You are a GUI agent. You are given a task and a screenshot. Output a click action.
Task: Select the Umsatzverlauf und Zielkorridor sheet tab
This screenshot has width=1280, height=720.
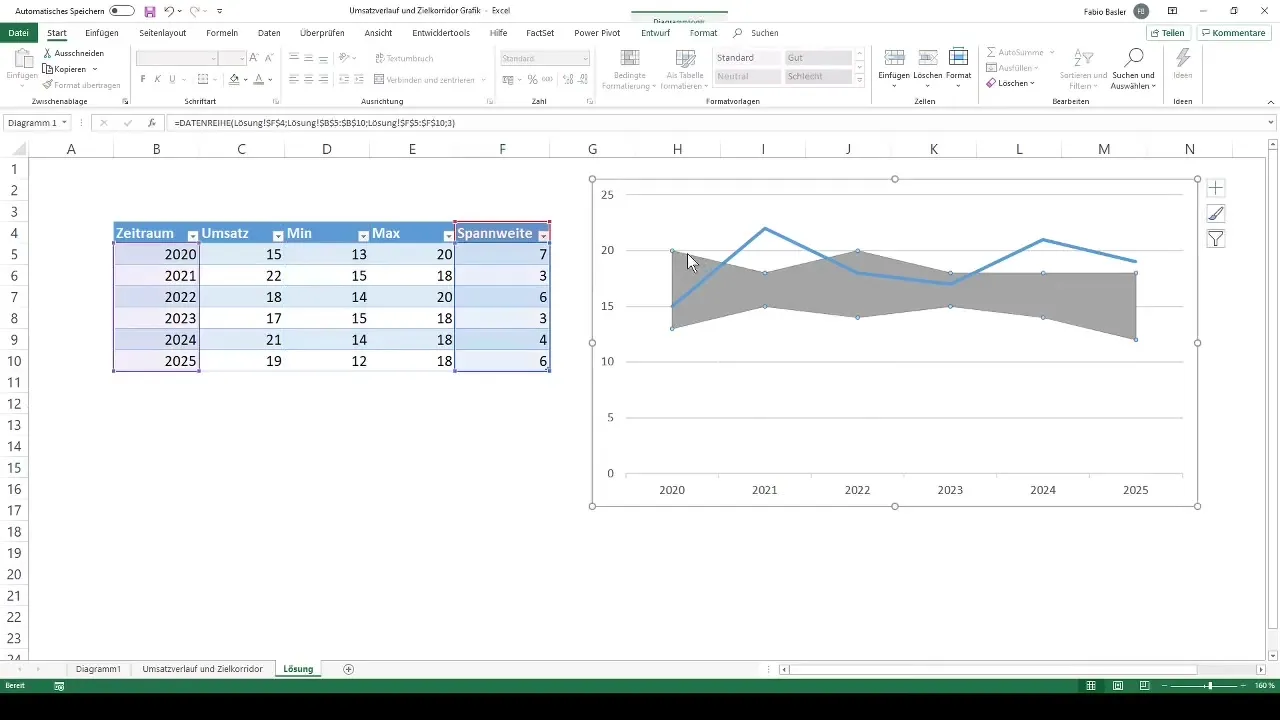click(x=203, y=669)
